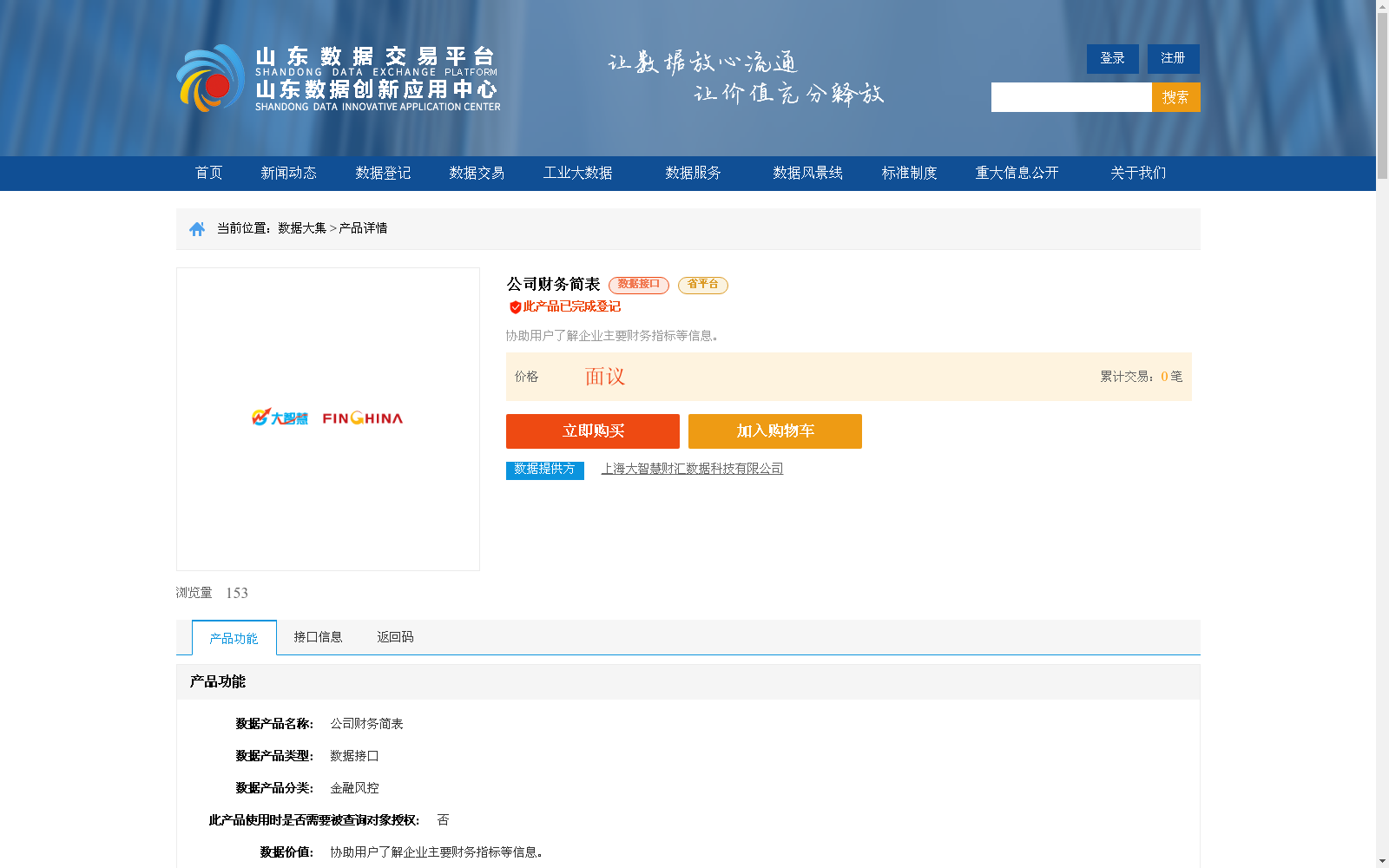Click the Shandong Data Exchange Platform logo
The image size is (1389, 868).
[x=339, y=78]
